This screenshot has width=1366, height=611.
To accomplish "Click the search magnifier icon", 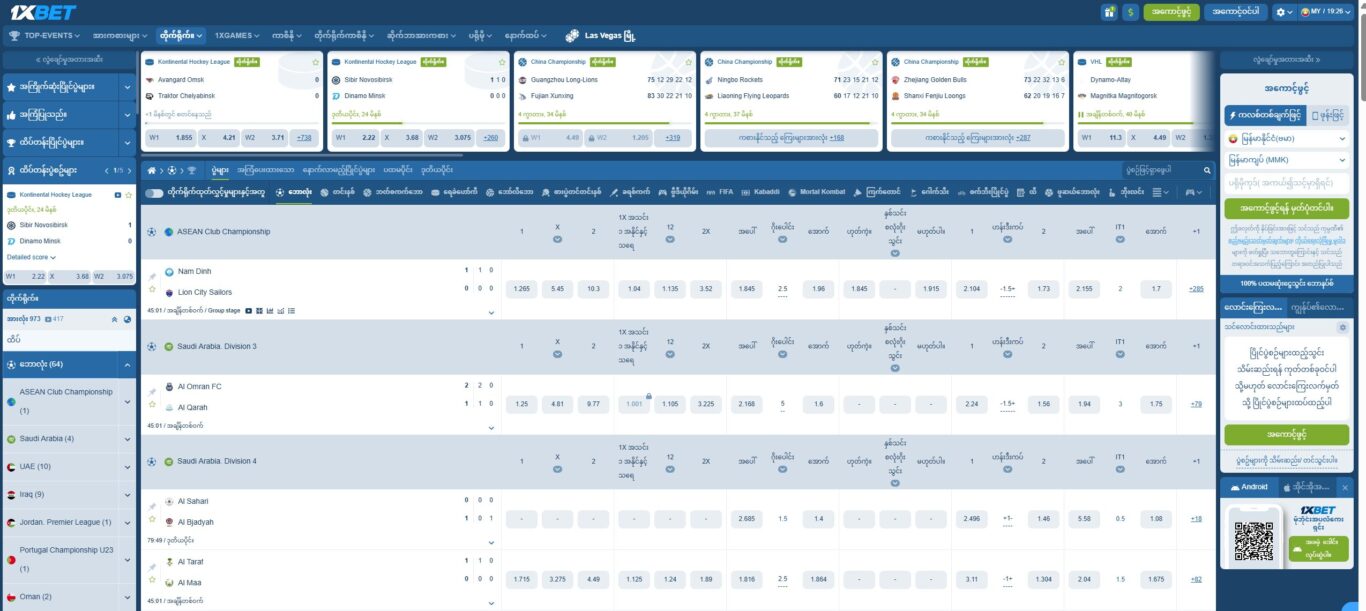I will tap(1207, 170).
